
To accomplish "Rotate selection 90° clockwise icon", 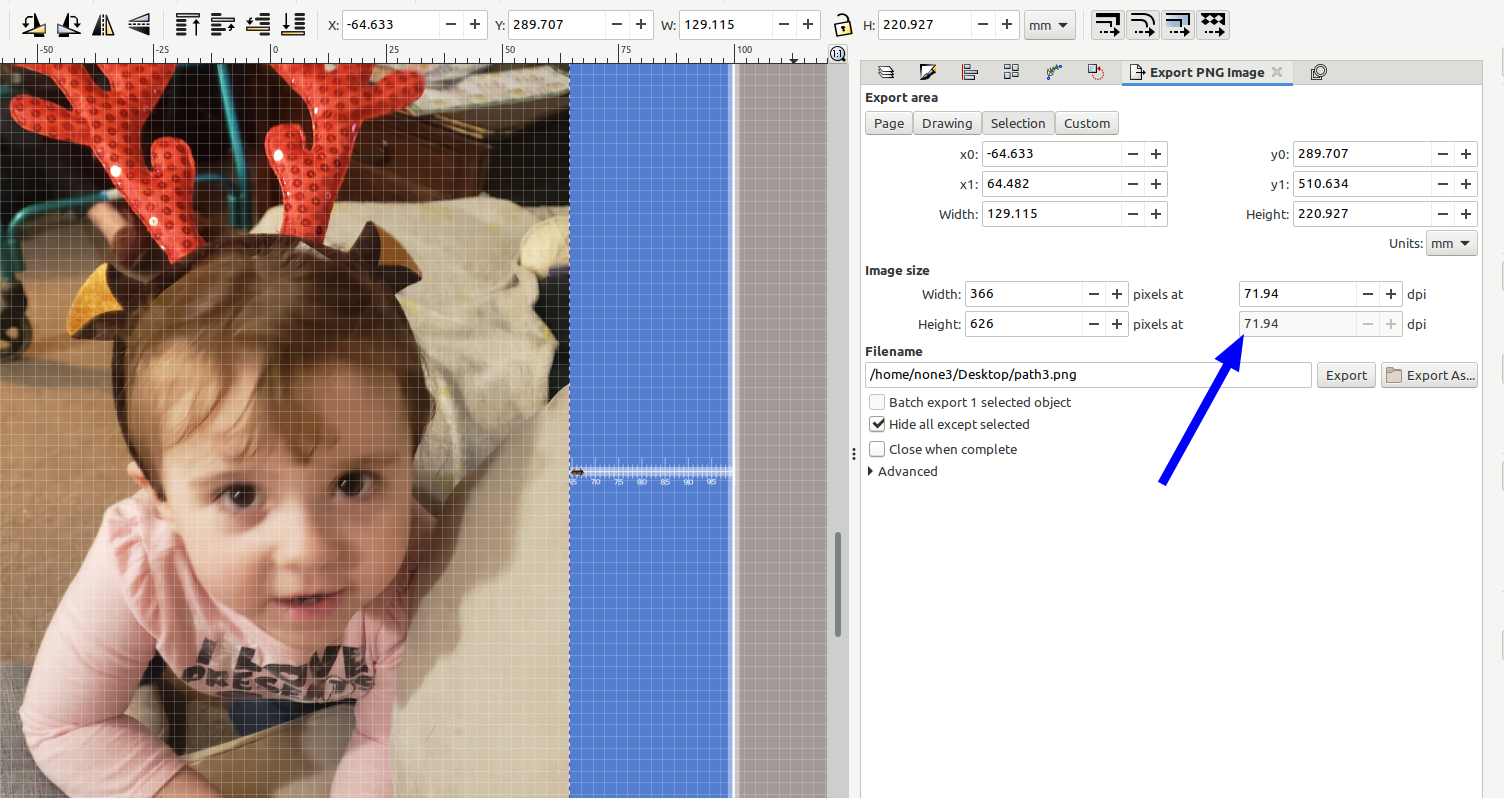I will (68, 24).
